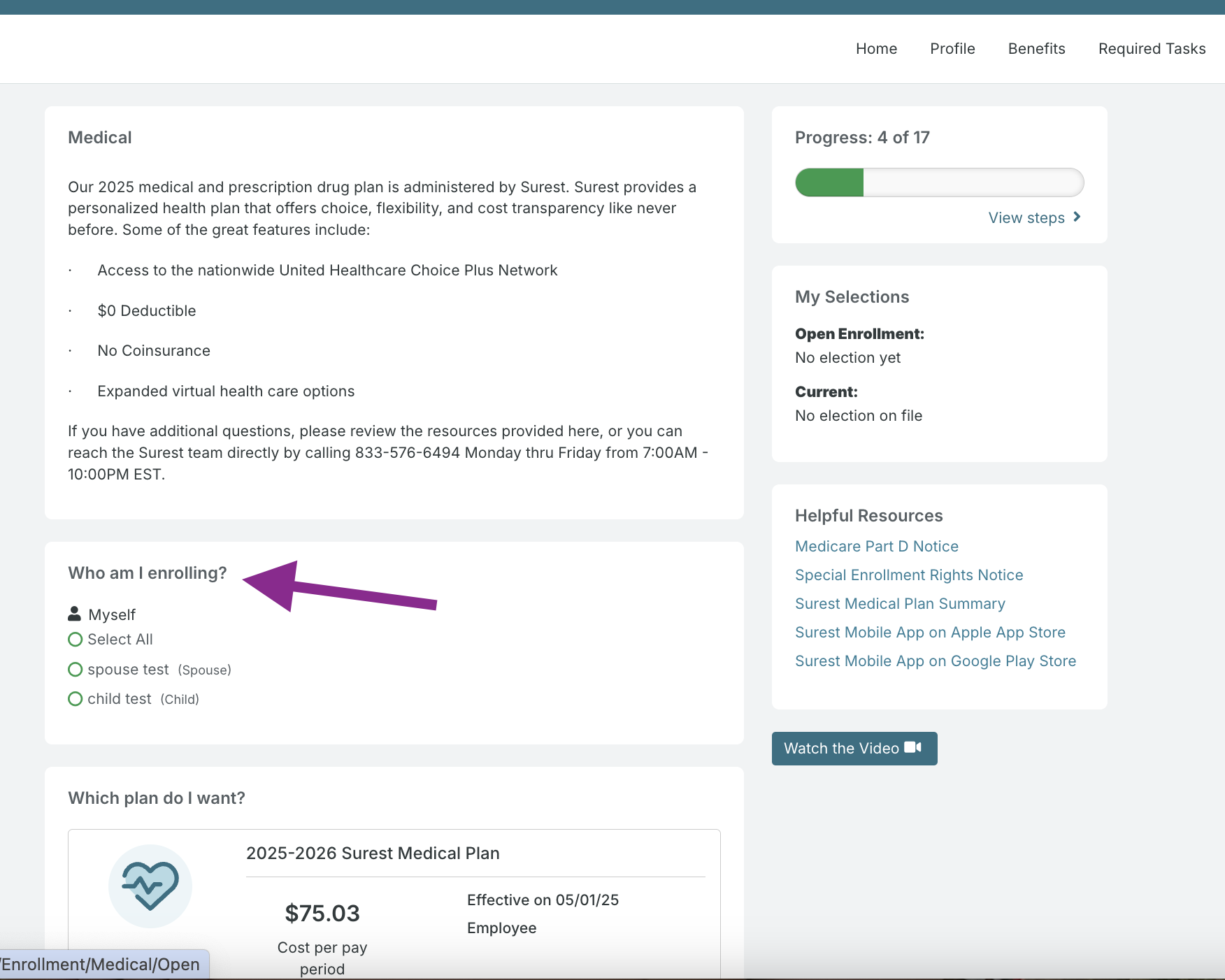Open the Medicare Part D Notice link
Screen dimensions: 1225x980
tap(876, 547)
